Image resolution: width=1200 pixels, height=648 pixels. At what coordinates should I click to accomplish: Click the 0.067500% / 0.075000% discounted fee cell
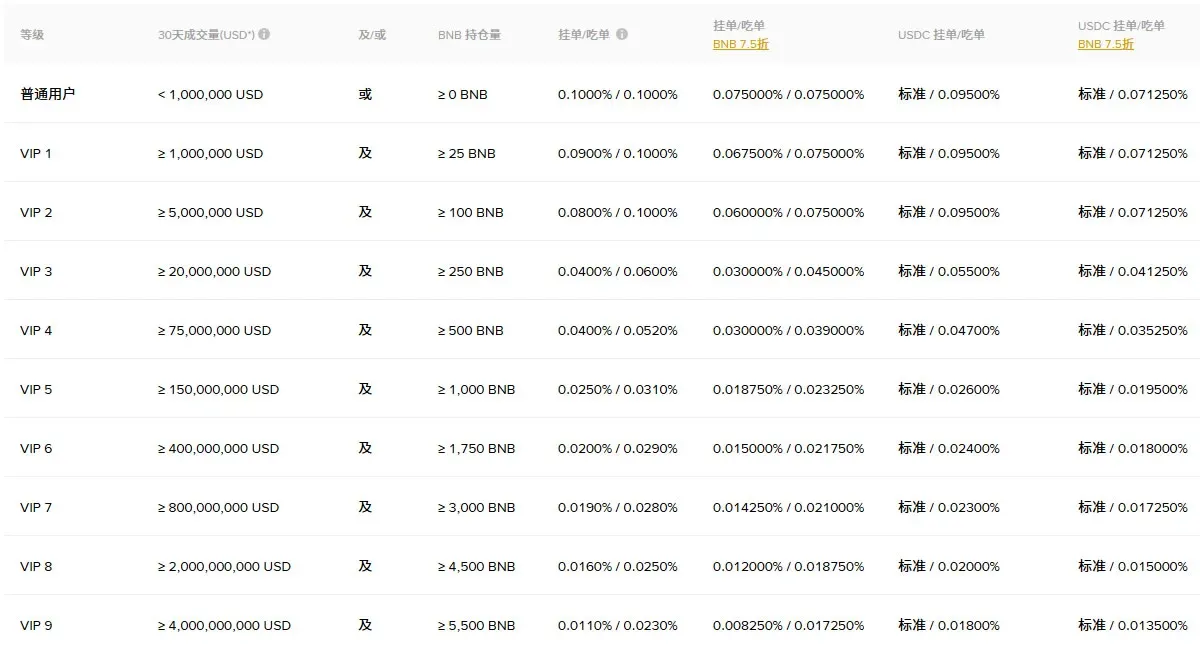coord(789,153)
